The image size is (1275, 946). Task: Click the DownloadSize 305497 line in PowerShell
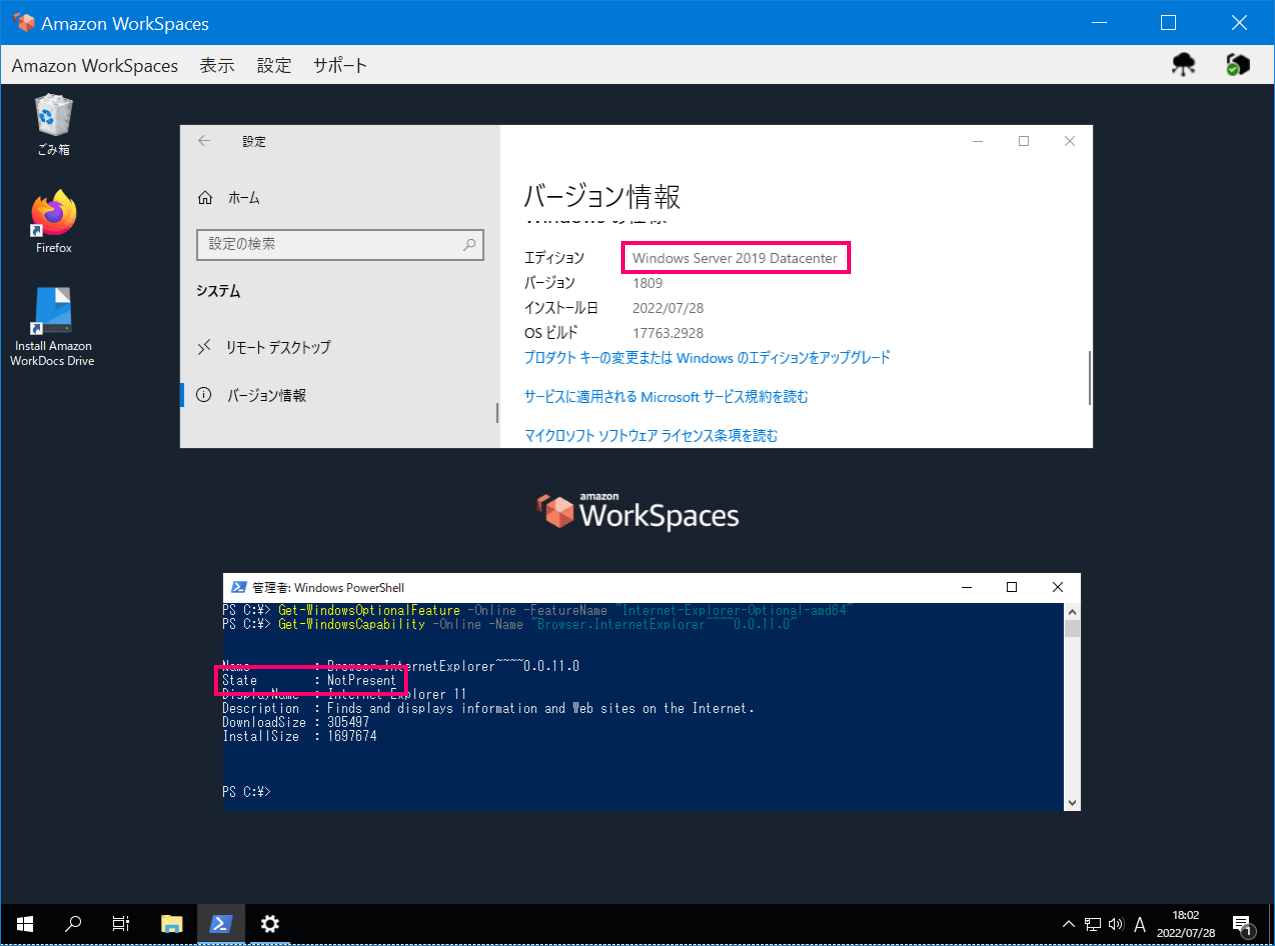(x=295, y=722)
